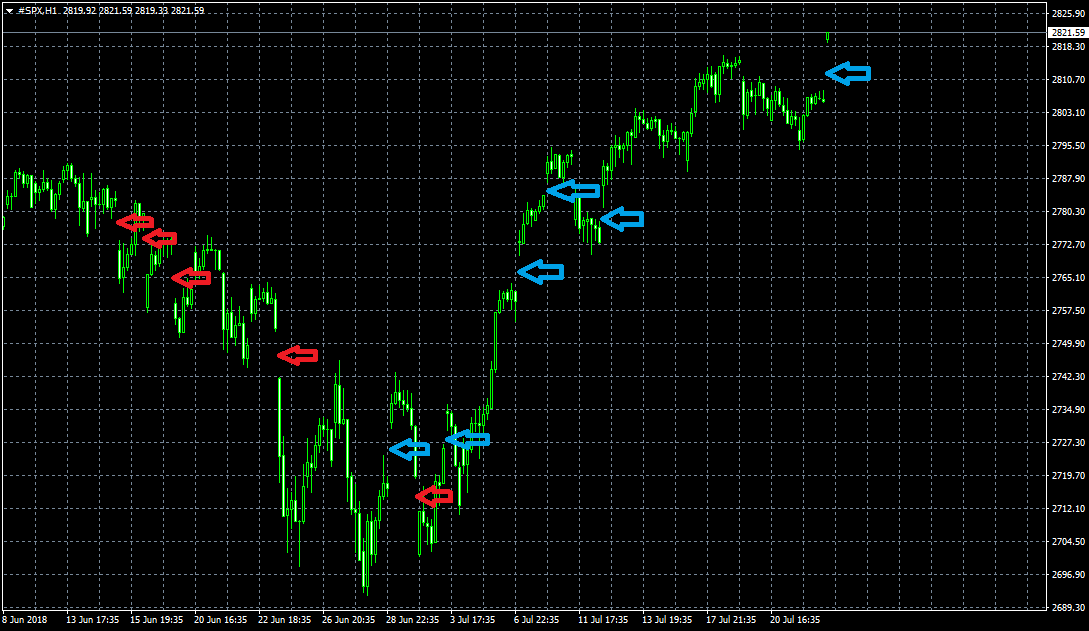The height and width of the screenshot is (631, 1089).
Task: Click the open price 2819.92 in header
Action: [78, 11]
